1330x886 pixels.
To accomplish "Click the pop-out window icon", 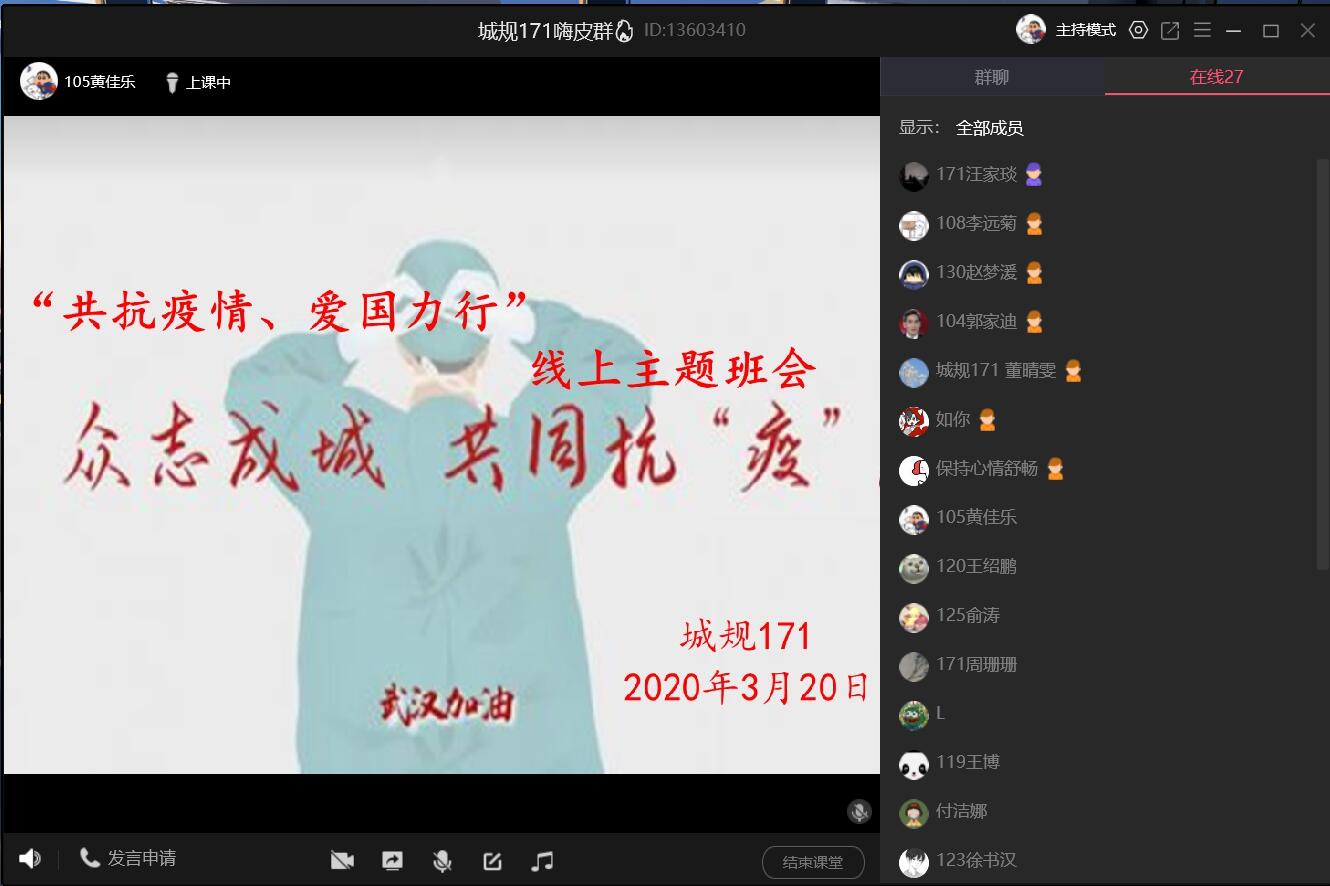I will (x=1170, y=30).
